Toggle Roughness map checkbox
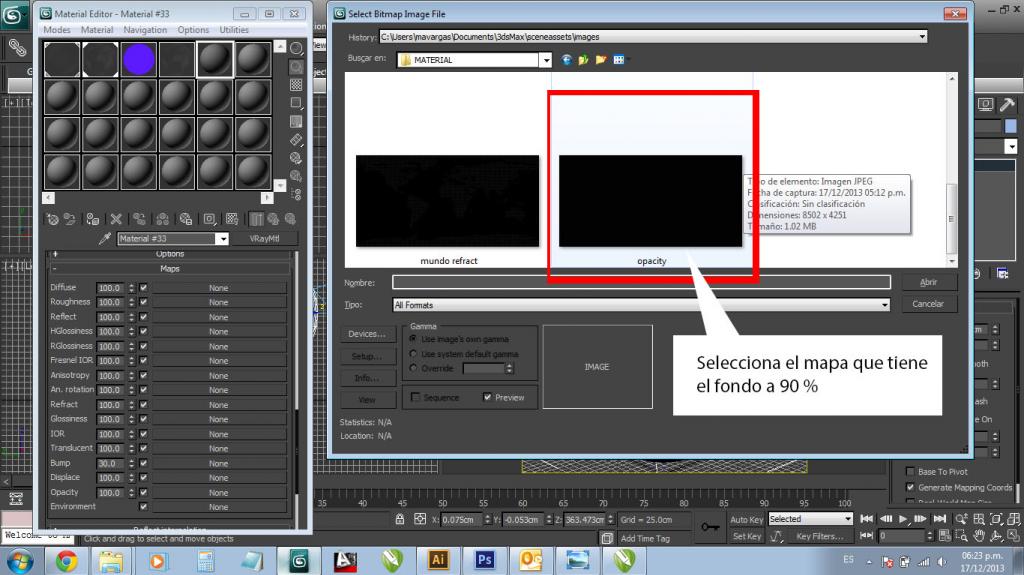Viewport: 1024px width, 575px height. (x=144, y=302)
